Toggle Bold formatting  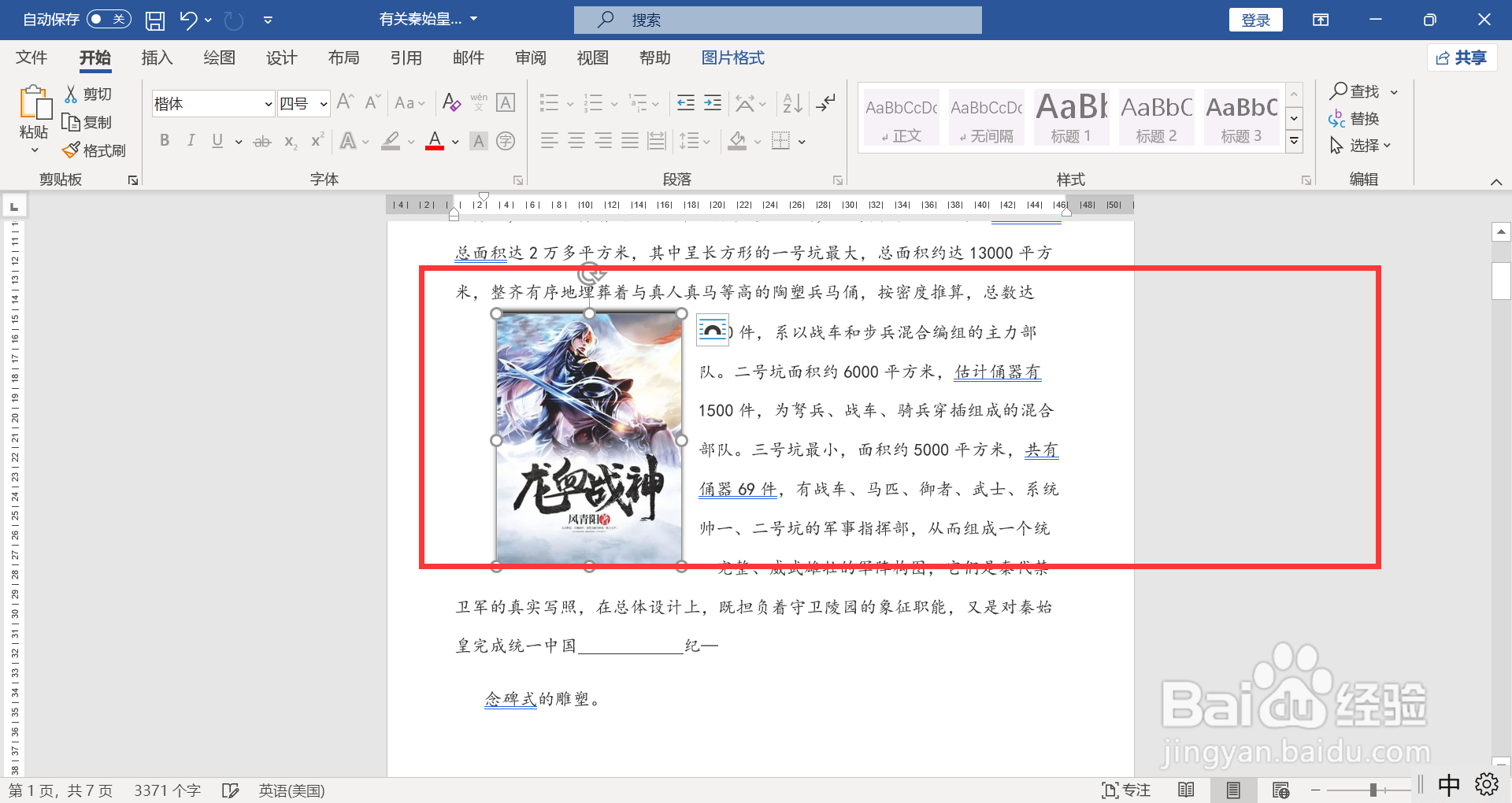tap(165, 141)
